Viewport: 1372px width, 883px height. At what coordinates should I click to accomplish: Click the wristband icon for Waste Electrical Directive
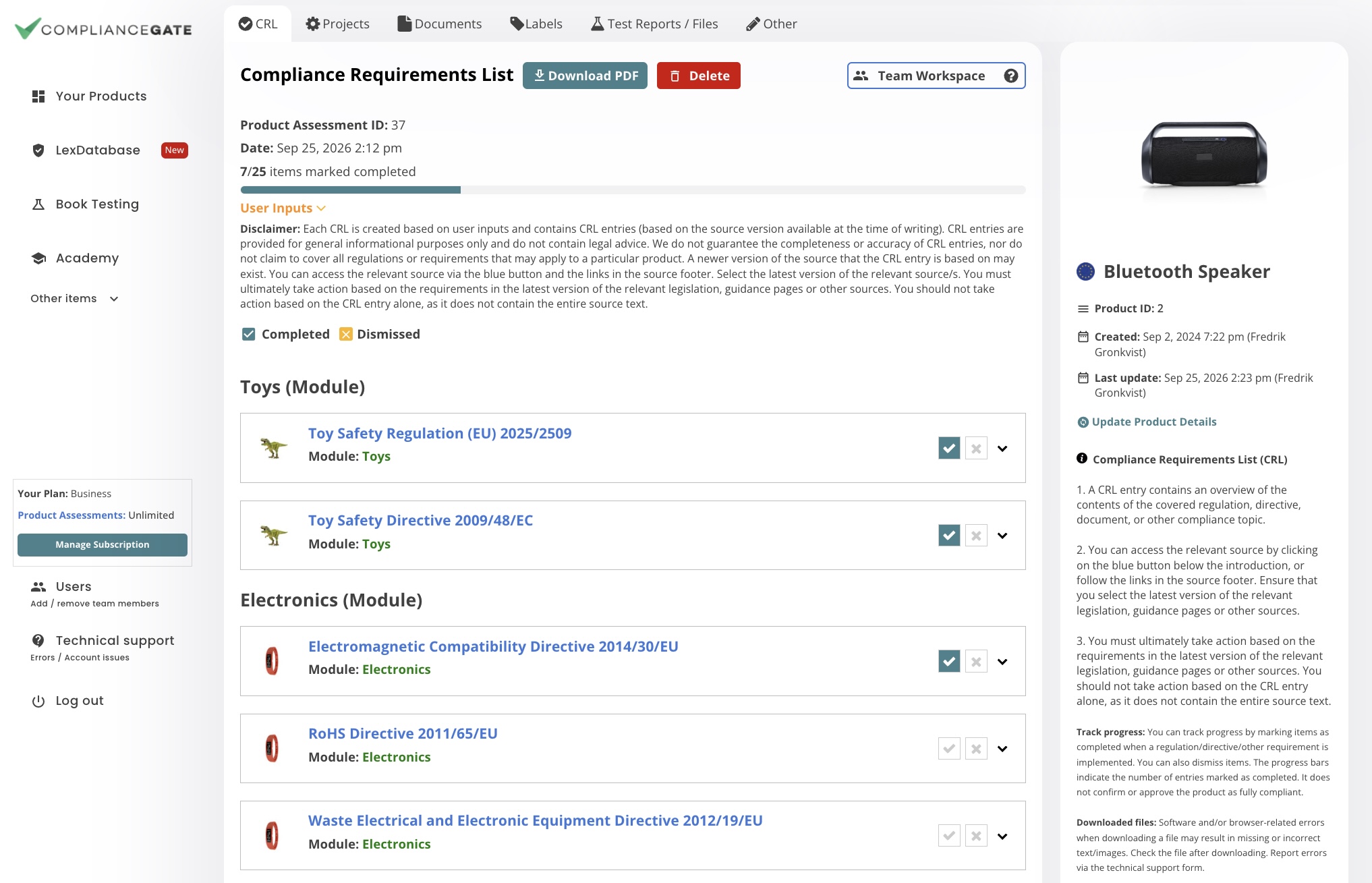coord(272,836)
